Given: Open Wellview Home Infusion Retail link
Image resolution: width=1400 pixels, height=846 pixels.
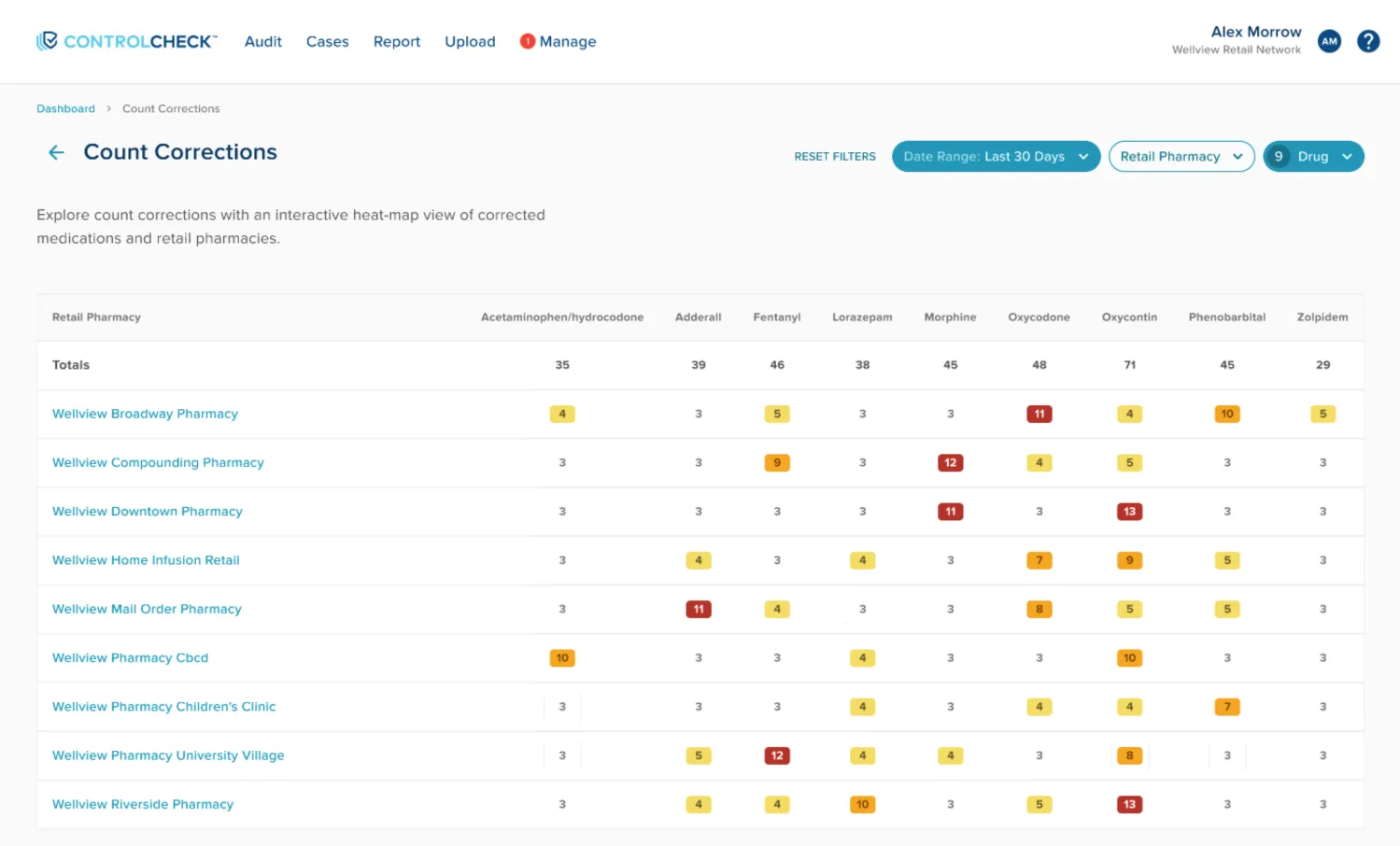Looking at the screenshot, I should point(146,560).
